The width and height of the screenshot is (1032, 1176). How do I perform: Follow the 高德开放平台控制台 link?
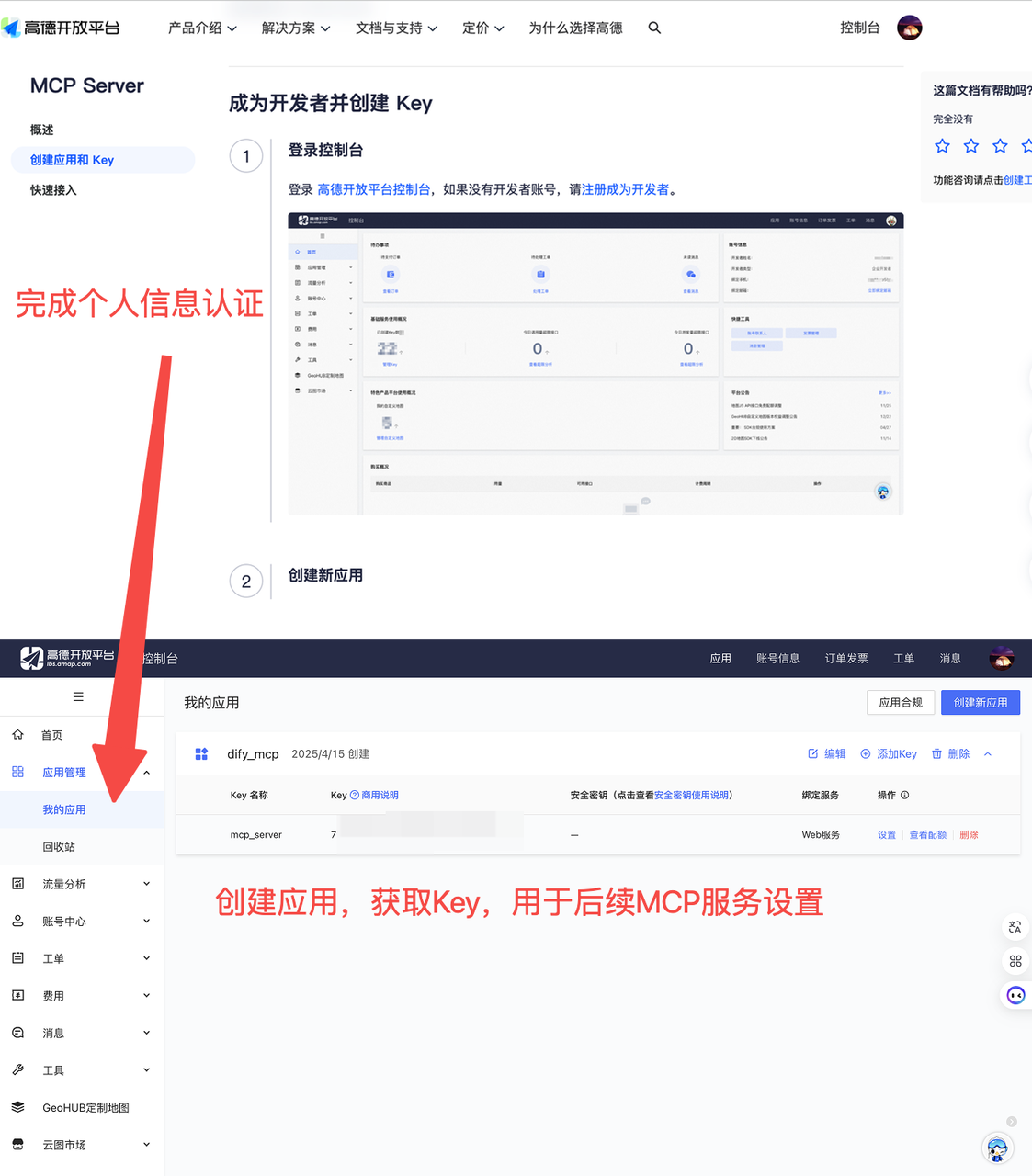pos(373,189)
